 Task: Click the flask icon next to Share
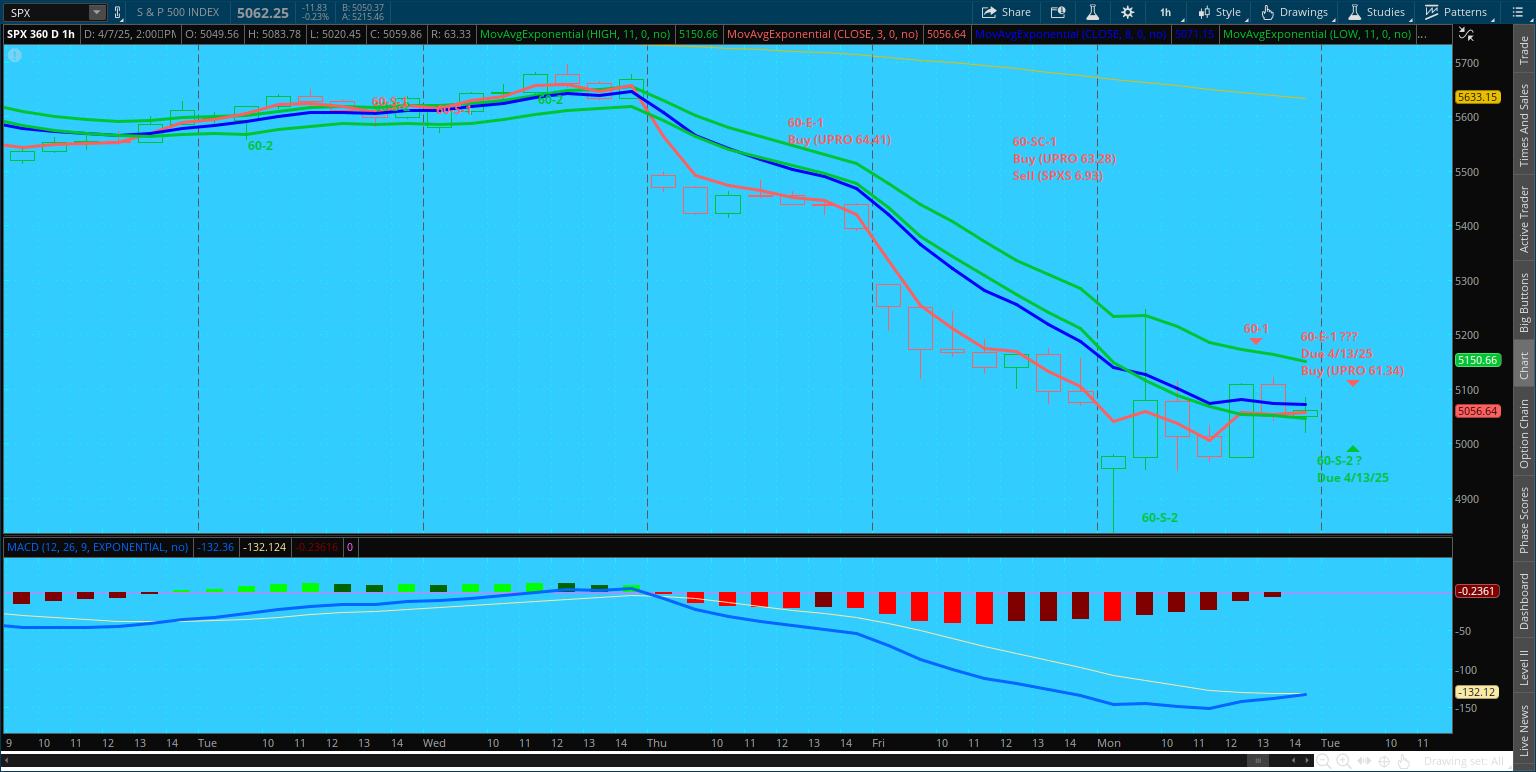[1093, 12]
